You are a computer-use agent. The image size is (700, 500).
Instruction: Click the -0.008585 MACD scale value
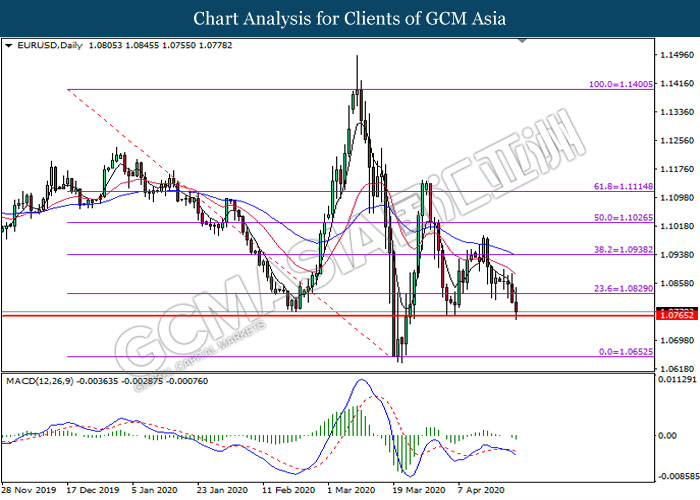click(677, 476)
